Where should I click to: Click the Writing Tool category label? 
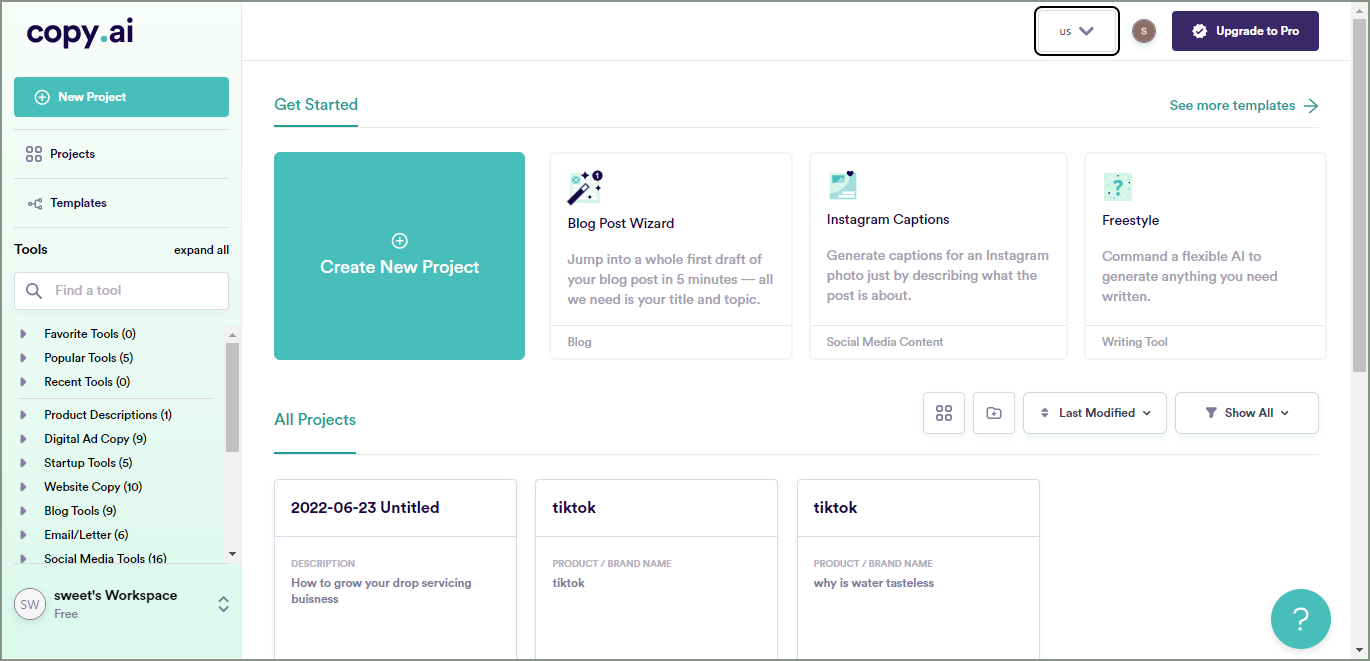(x=1135, y=342)
